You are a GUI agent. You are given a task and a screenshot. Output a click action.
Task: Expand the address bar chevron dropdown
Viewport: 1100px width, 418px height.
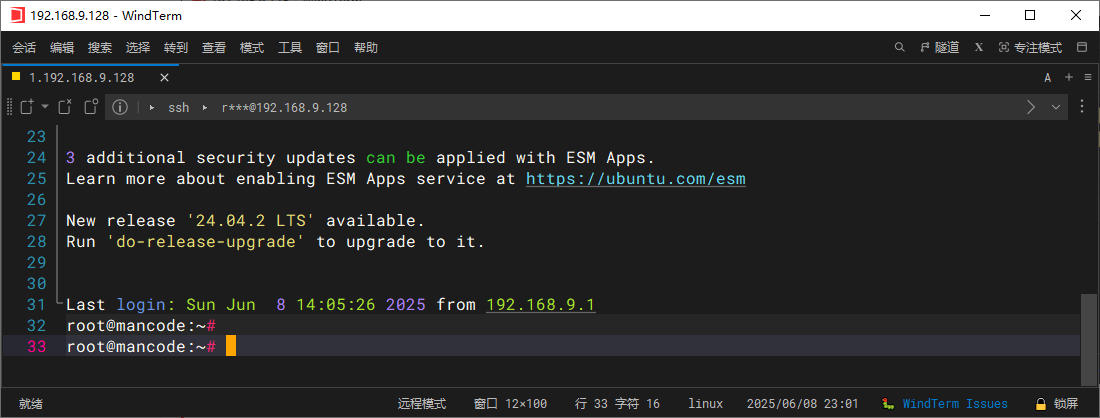tap(1056, 107)
